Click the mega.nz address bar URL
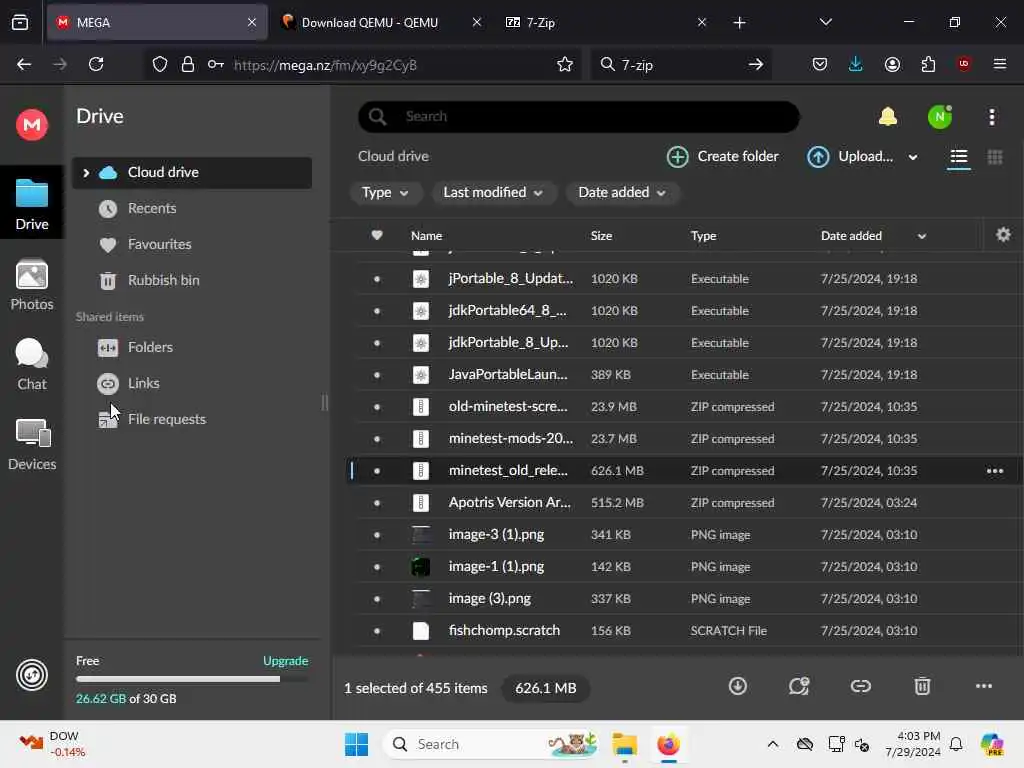1024x768 pixels. tap(325, 65)
